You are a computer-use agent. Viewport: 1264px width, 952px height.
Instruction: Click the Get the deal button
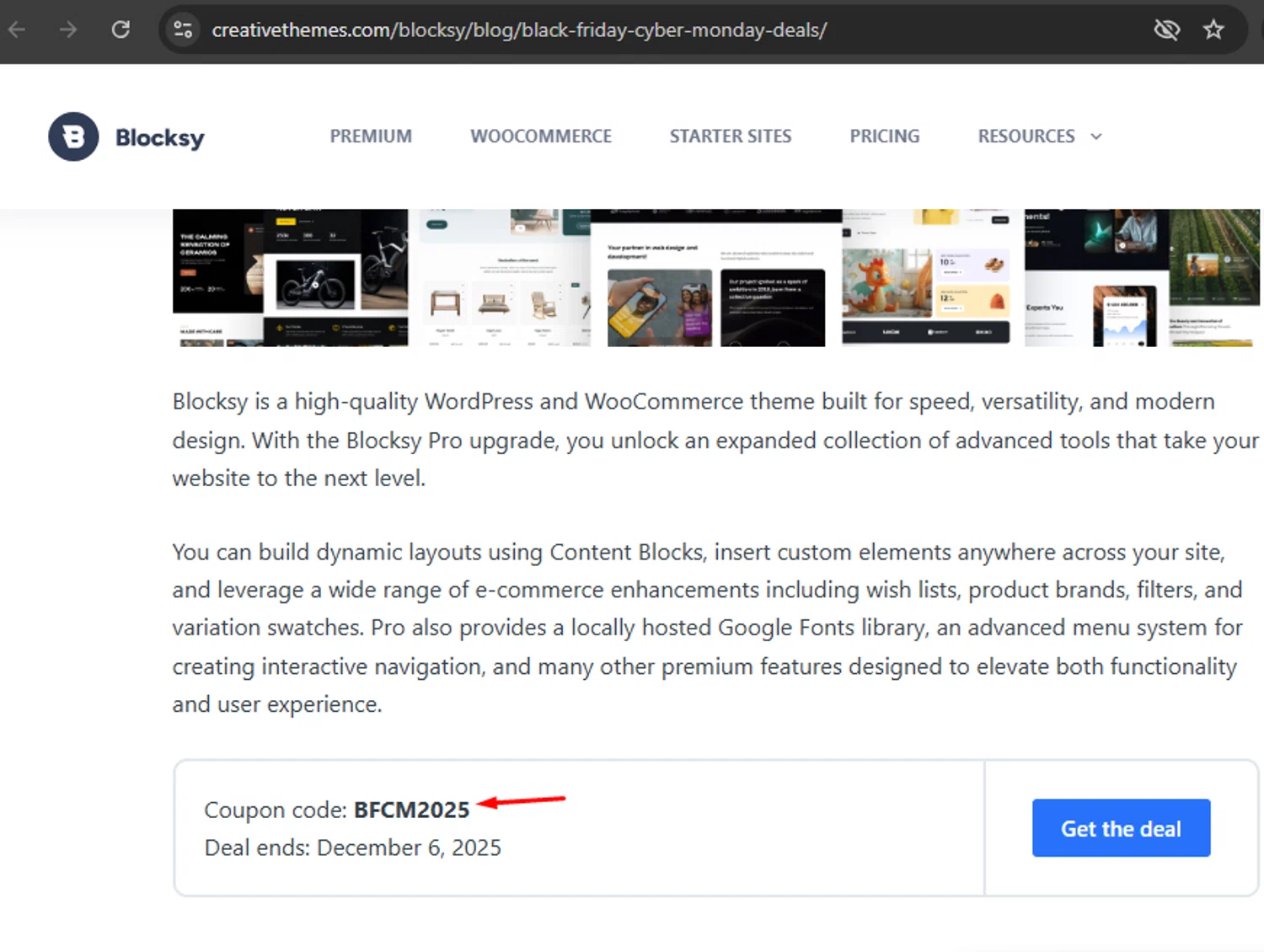(x=1121, y=828)
